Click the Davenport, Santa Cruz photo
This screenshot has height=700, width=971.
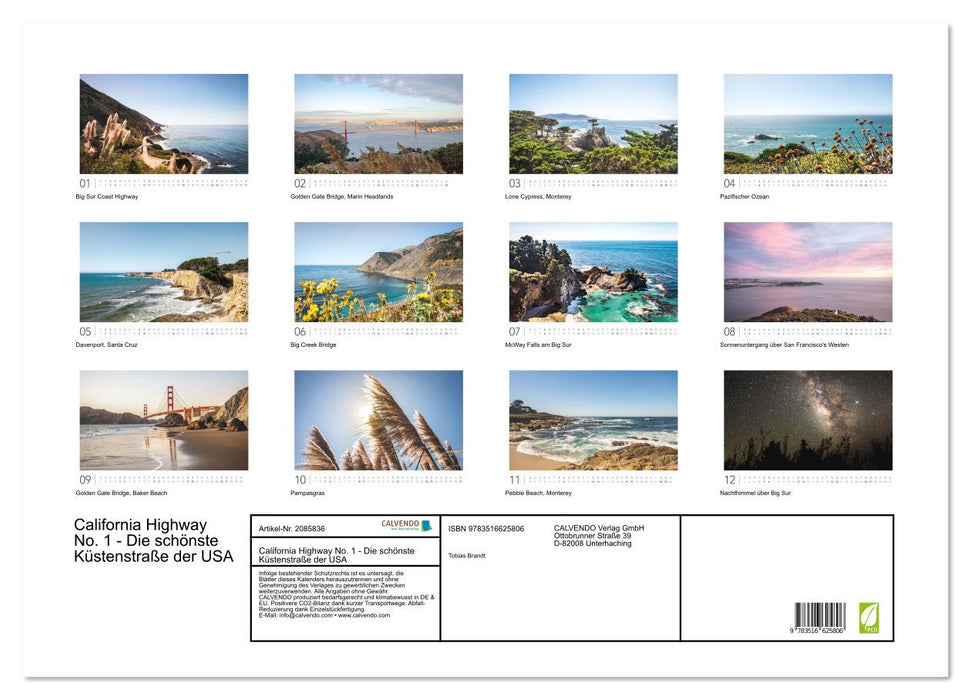[164, 272]
